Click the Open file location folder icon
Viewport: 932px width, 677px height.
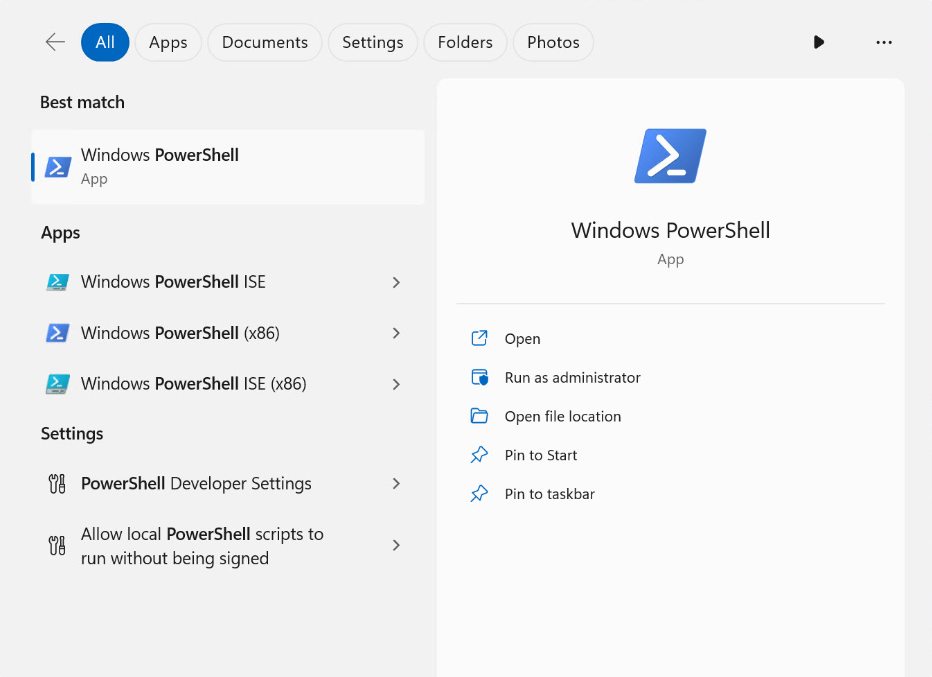pyautogui.click(x=479, y=416)
